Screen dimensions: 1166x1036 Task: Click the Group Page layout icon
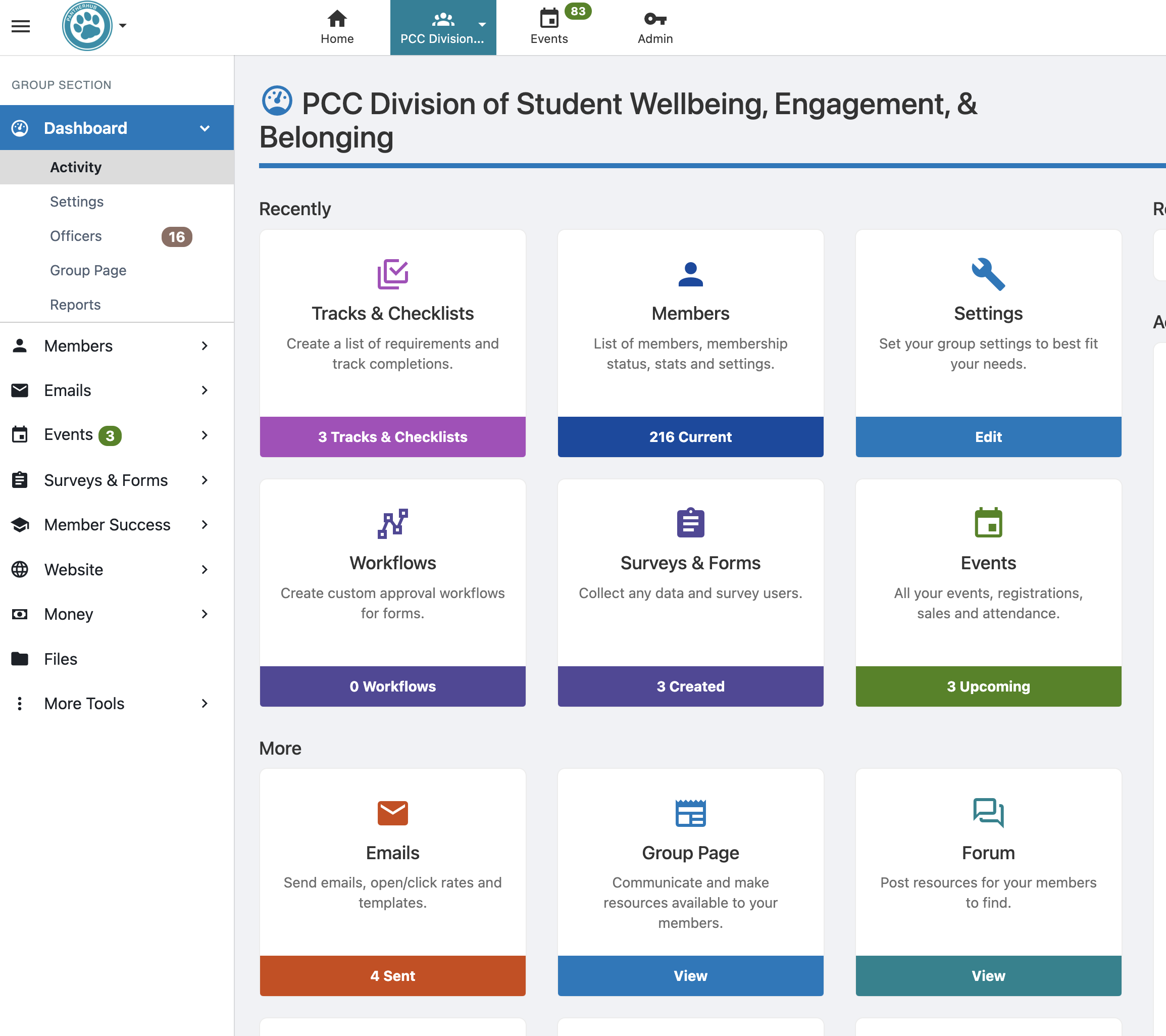tap(690, 812)
